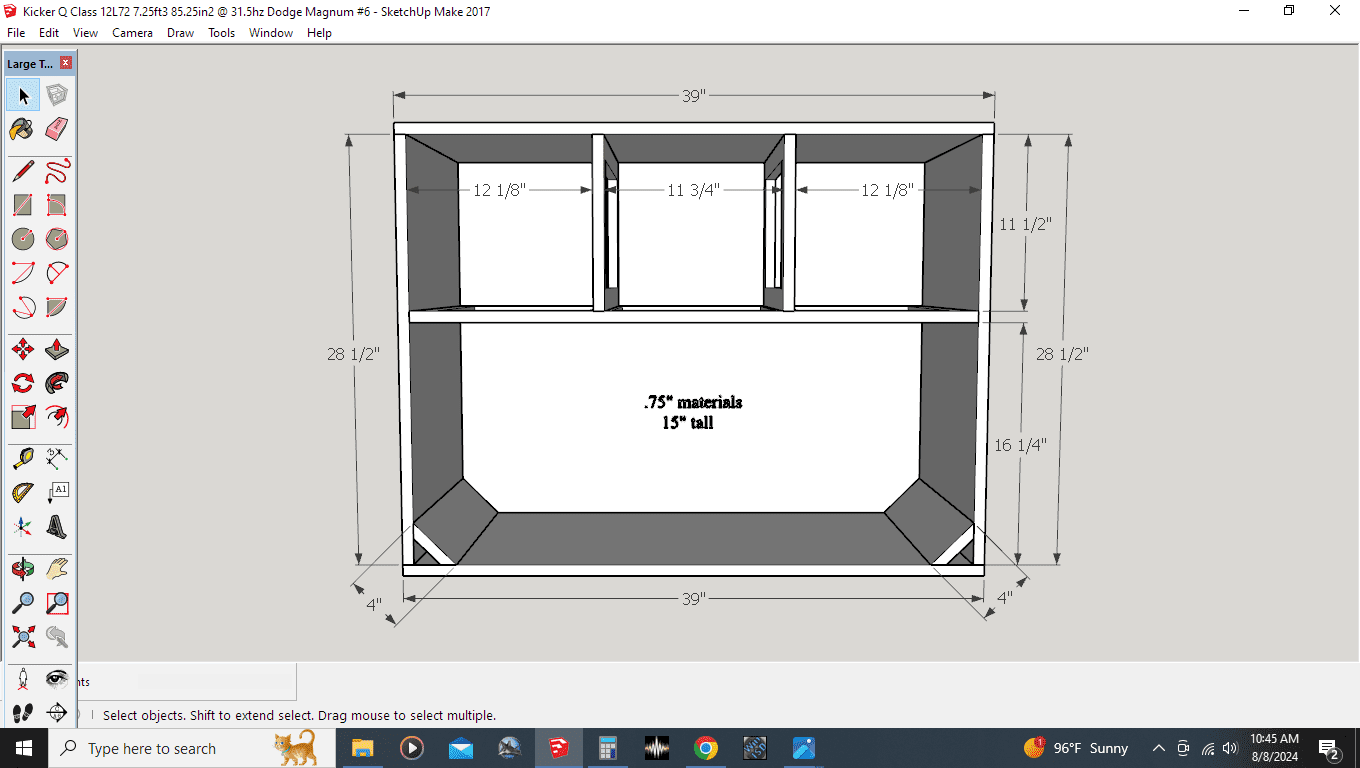Select the Position Camera tool

23,679
